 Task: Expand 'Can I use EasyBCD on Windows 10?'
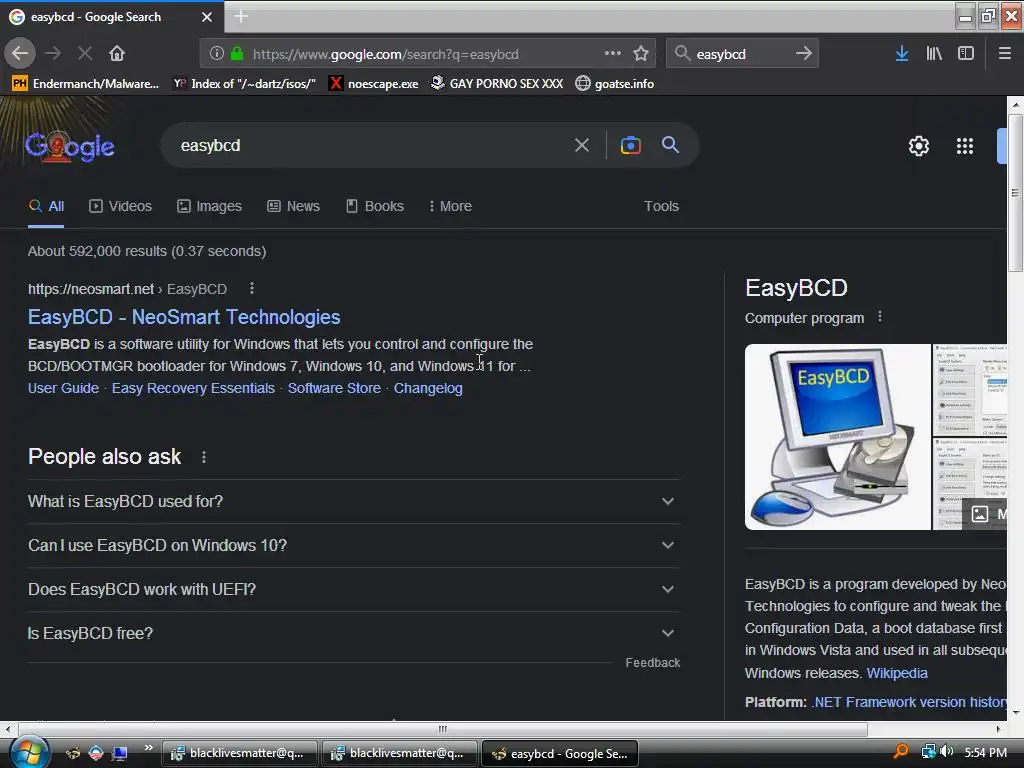tap(353, 545)
